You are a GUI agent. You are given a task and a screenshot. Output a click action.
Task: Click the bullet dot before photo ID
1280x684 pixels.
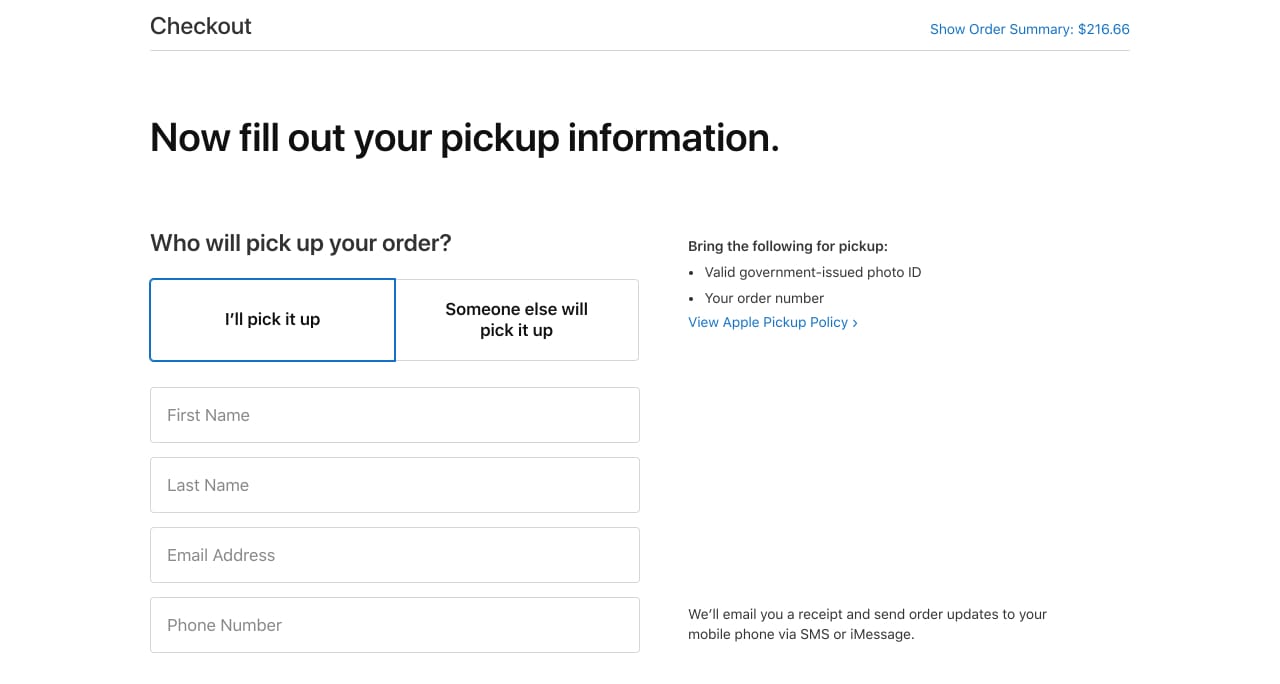click(692, 273)
